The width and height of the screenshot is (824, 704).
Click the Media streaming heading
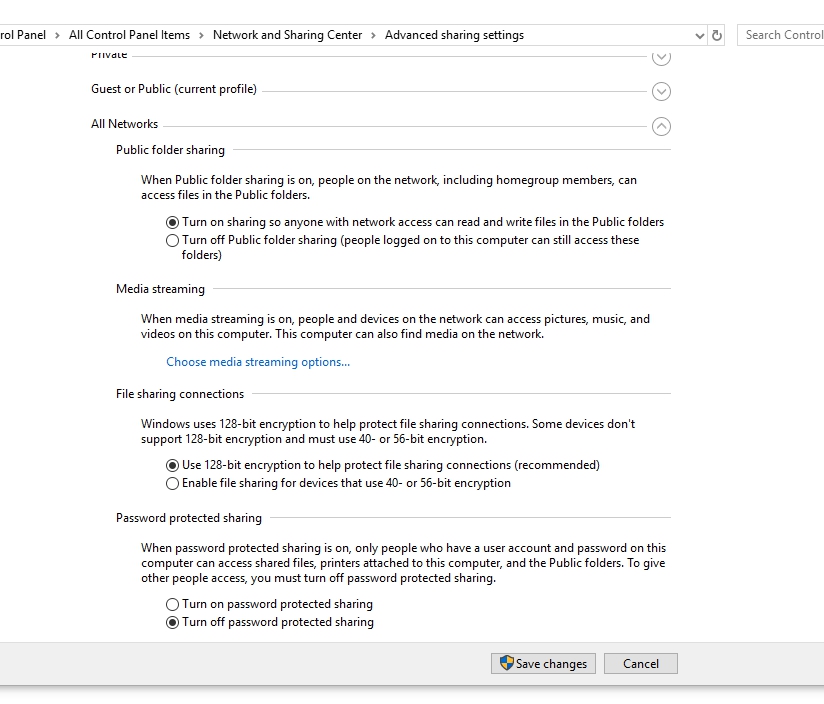[x=160, y=289]
